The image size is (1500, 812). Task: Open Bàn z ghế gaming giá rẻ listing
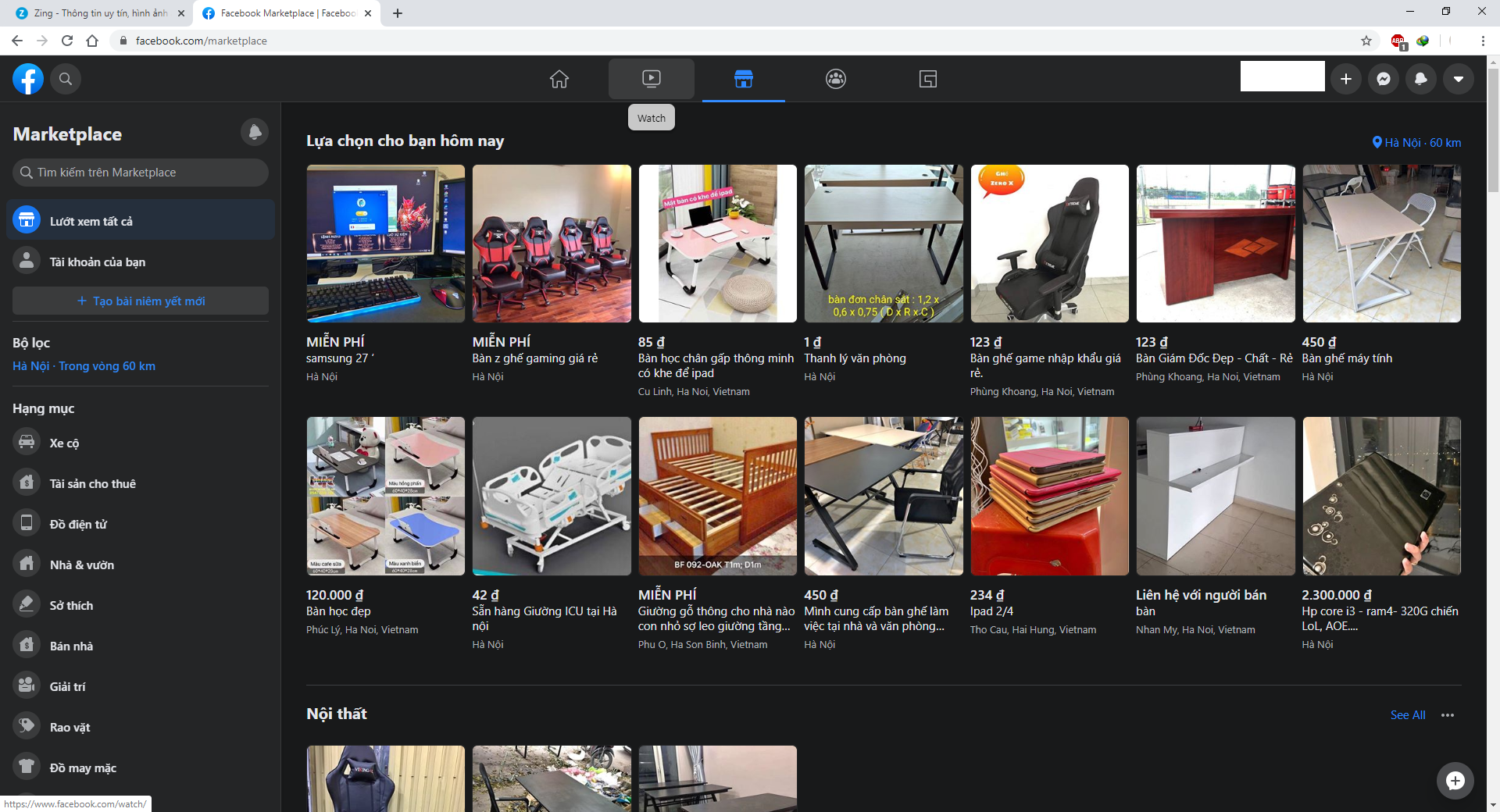[x=552, y=244]
